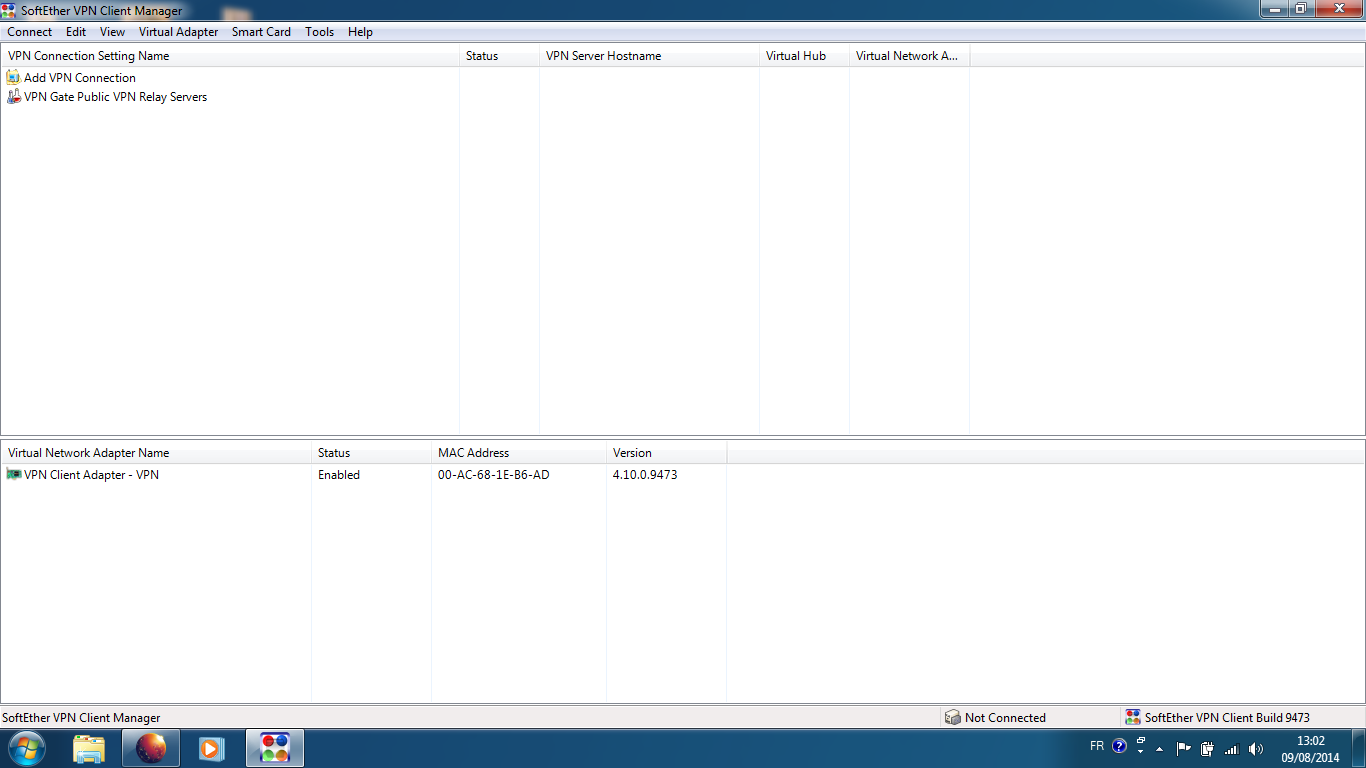Screen dimensions: 1366x768
Task: Click the Virtual Hub column header
Action: click(805, 56)
